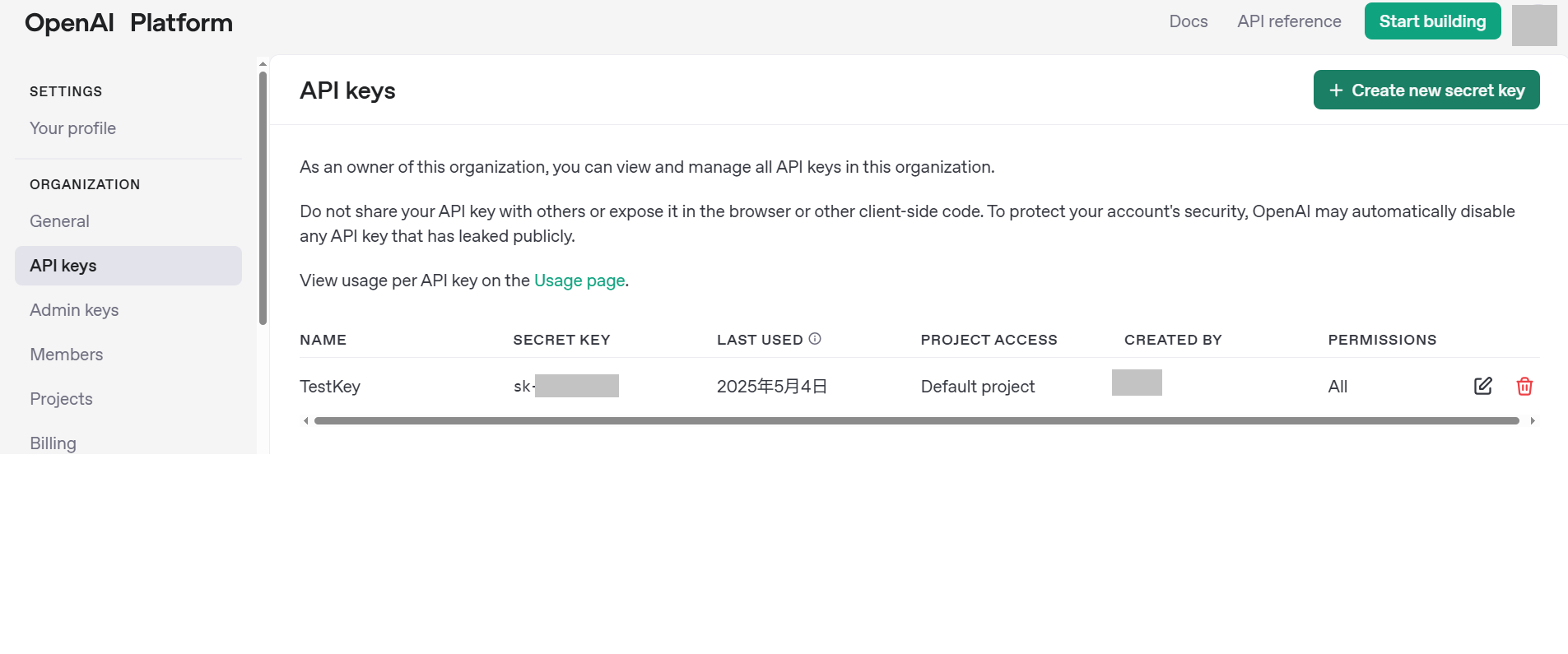Viewport: 1568px width, 654px height.
Task: Open the Usage page link
Action: coord(579,281)
